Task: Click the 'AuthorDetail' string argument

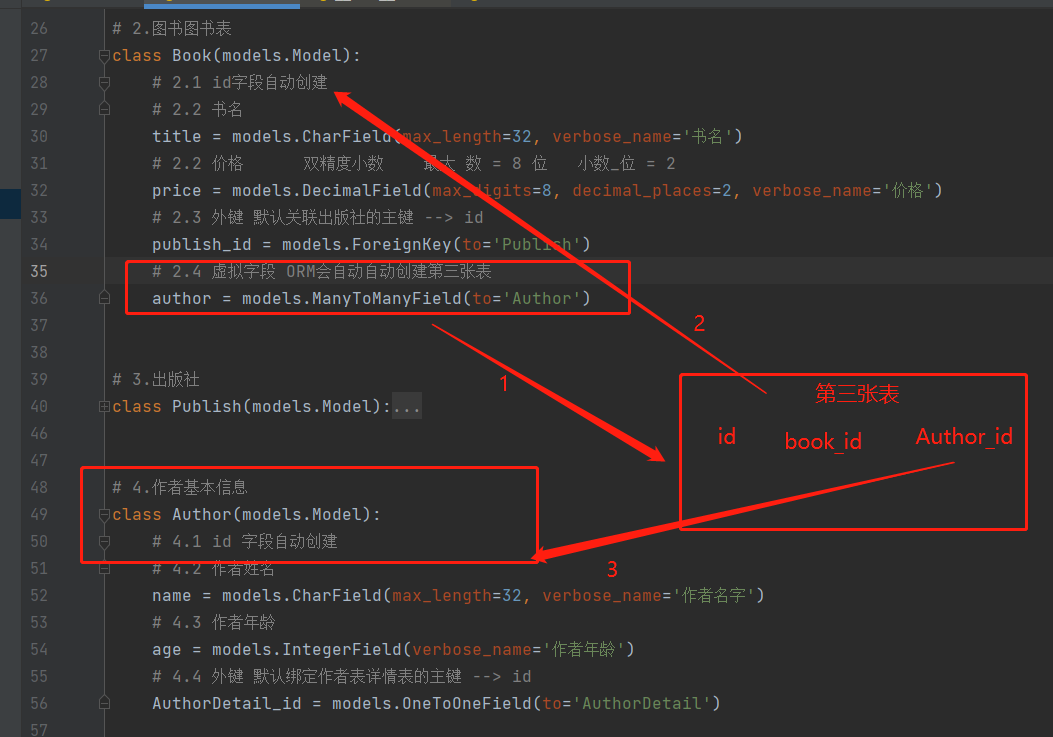Action: tap(641, 703)
